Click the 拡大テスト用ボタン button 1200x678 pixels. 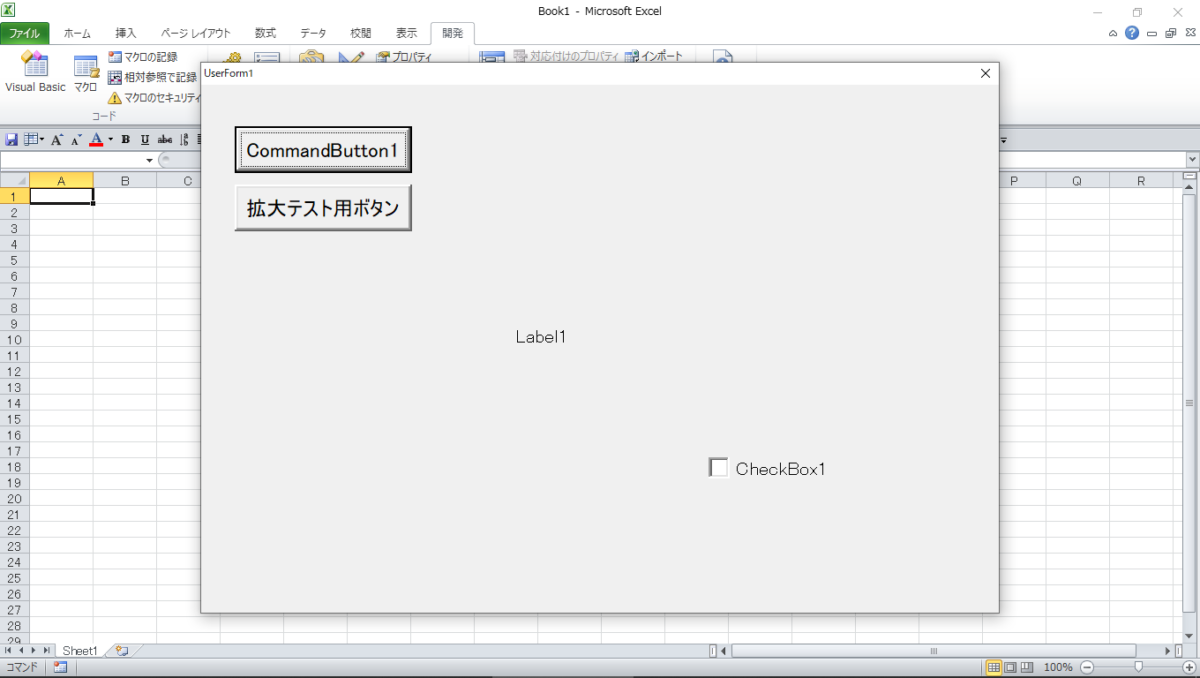click(x=323, y=208)
